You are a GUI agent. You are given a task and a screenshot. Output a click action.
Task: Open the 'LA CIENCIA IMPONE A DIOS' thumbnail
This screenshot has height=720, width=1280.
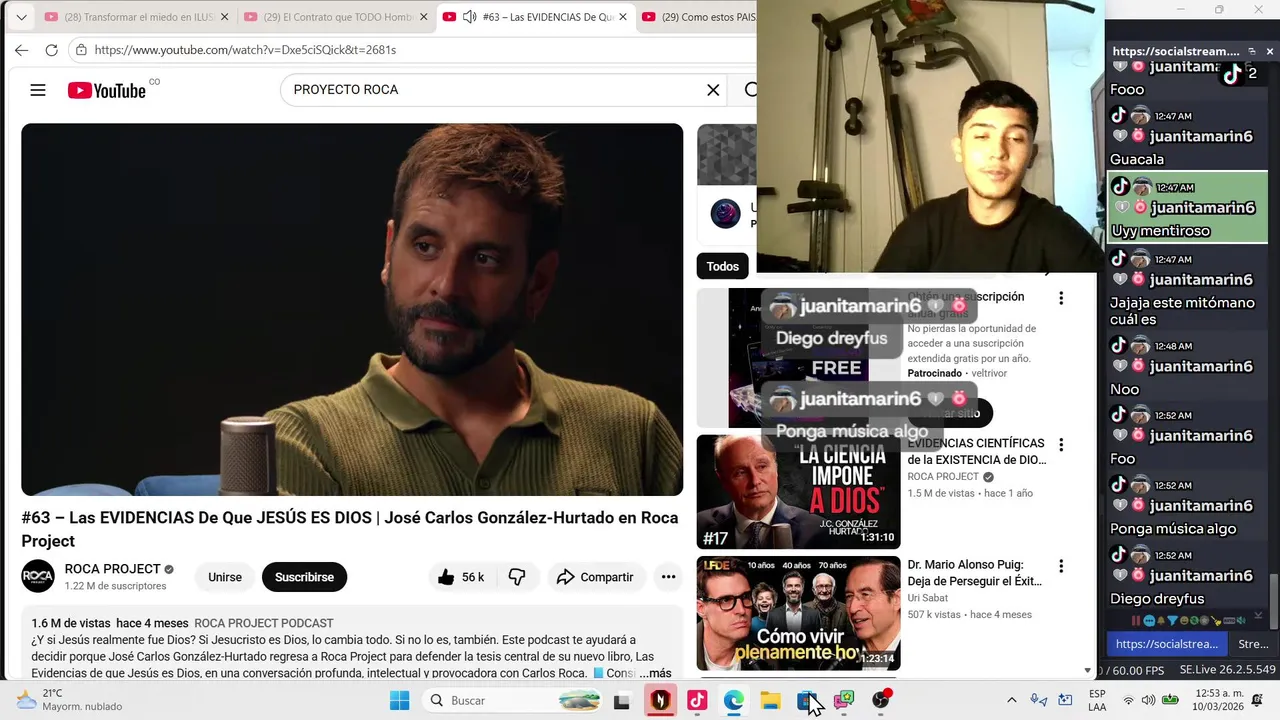pos(799,492)
